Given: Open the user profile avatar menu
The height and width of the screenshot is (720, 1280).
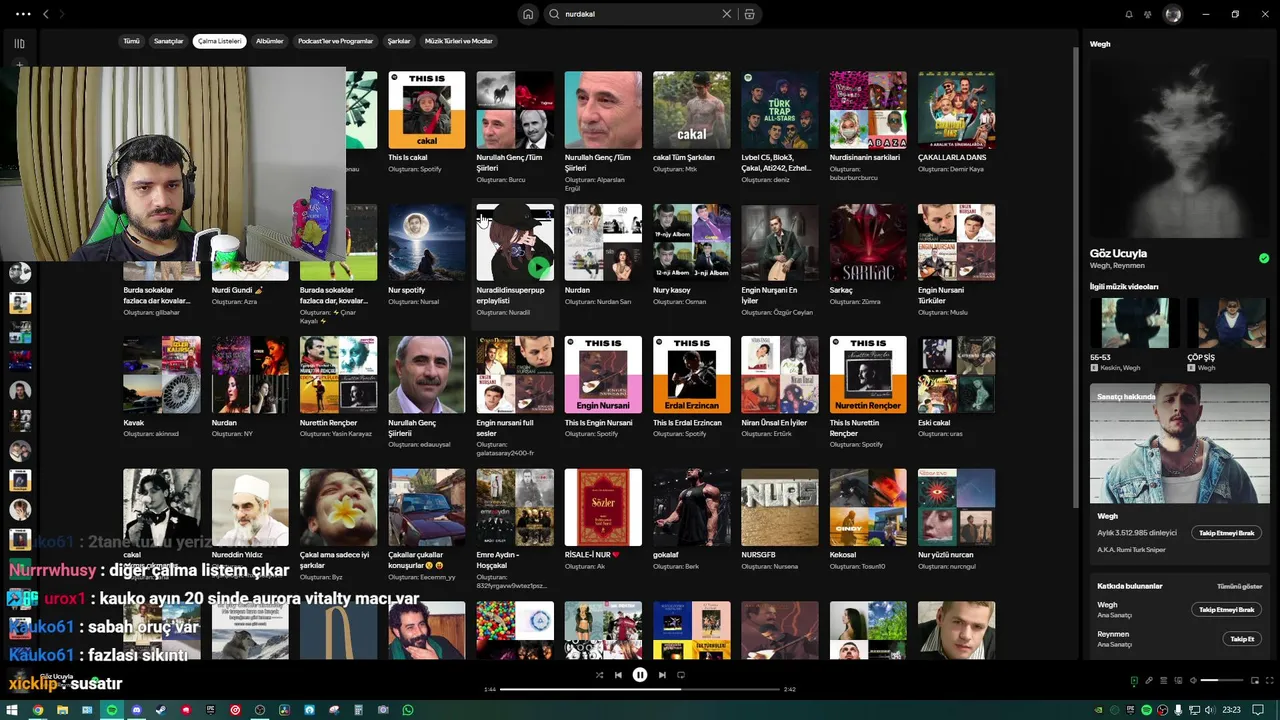Looking at the screenshot, I should point(1173,14).
